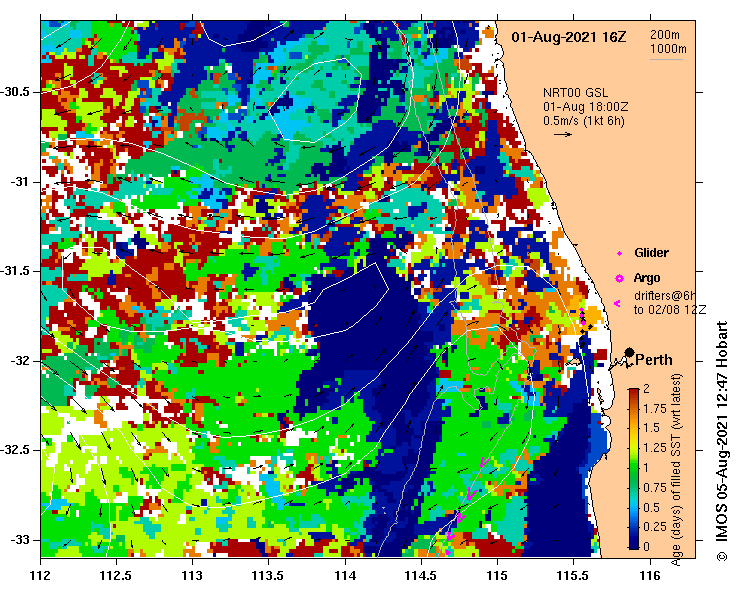Viewport: 739px width, 592px height.
Task: Click the longitude label 115.5
Action: point(573,576)
